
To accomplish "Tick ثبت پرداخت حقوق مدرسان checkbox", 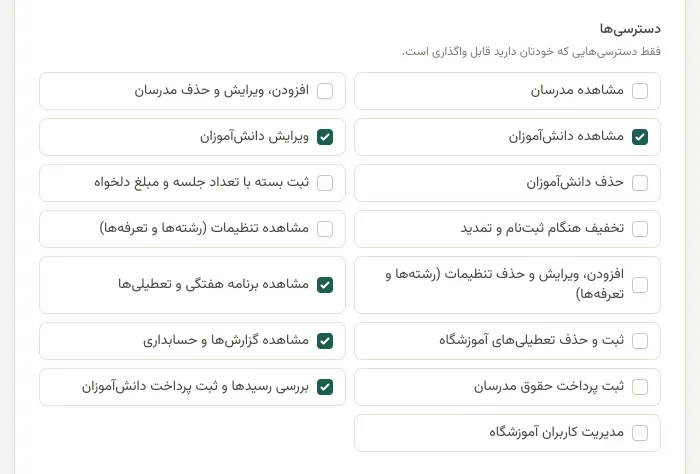I will [640, 387].
